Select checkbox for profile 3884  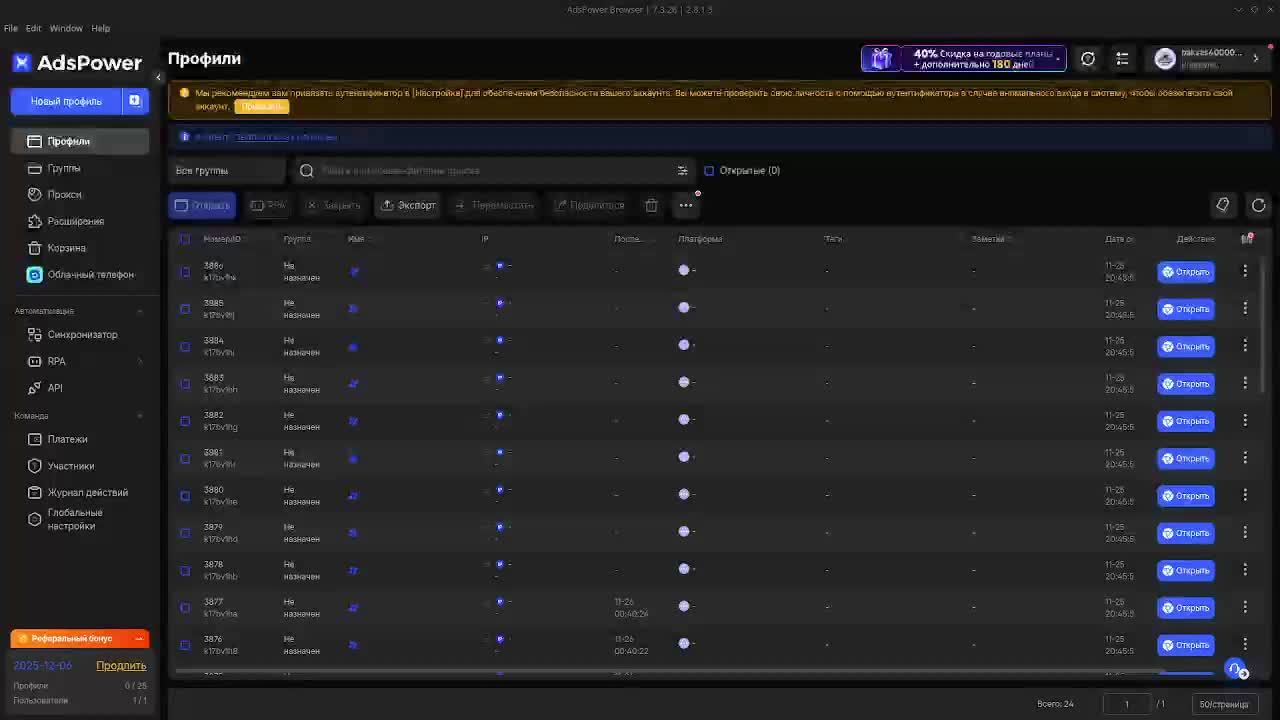tap(185, 347)
